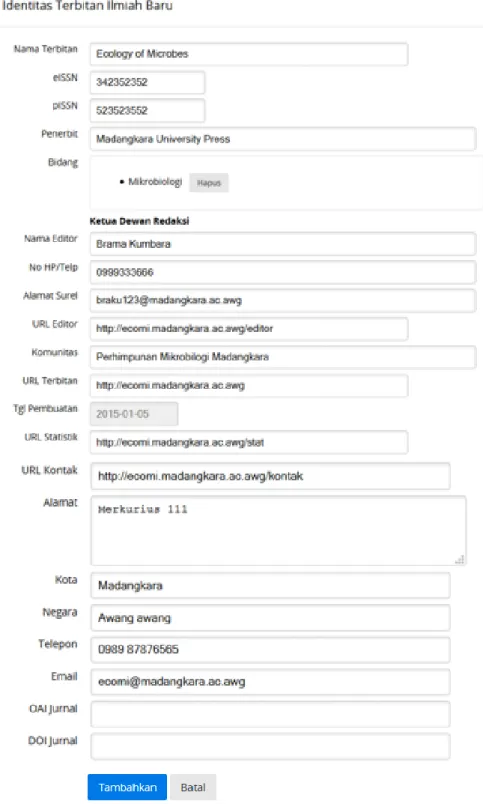Focus the Nama Terbitan field
Viewport: 483px width, 804px height.
[249, 54]
